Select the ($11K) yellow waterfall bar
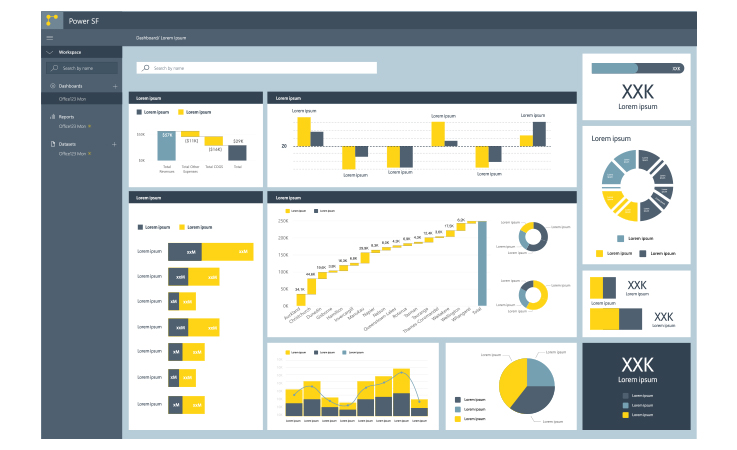Image resolution: width=737 pixels, height=450 pixels. click(x=190, y=134)
